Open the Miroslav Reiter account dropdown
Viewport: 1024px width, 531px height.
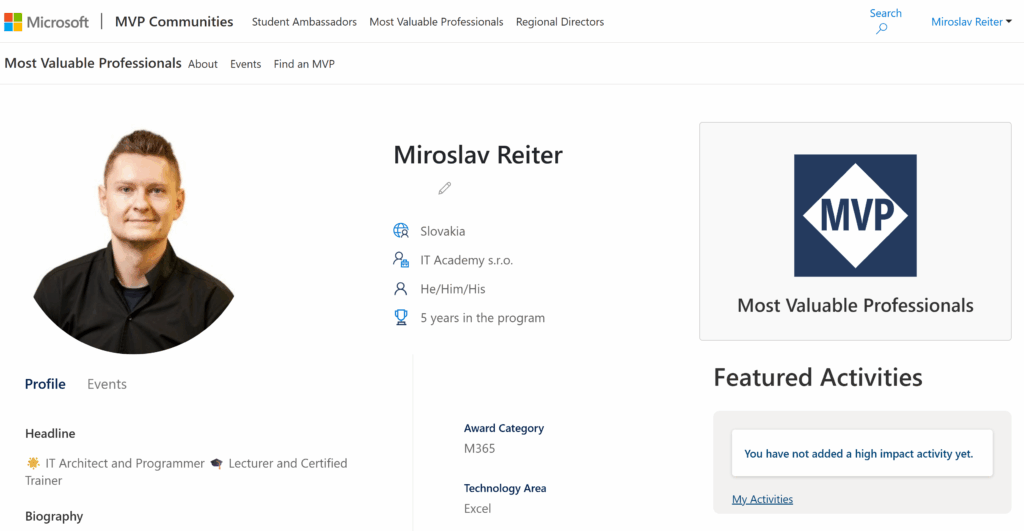[x=971, y=22]
